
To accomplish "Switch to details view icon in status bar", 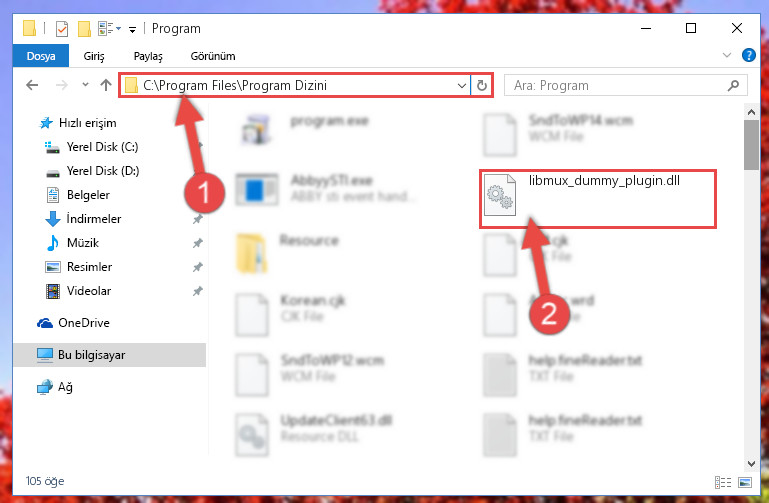I will click(x=723, y=482).
